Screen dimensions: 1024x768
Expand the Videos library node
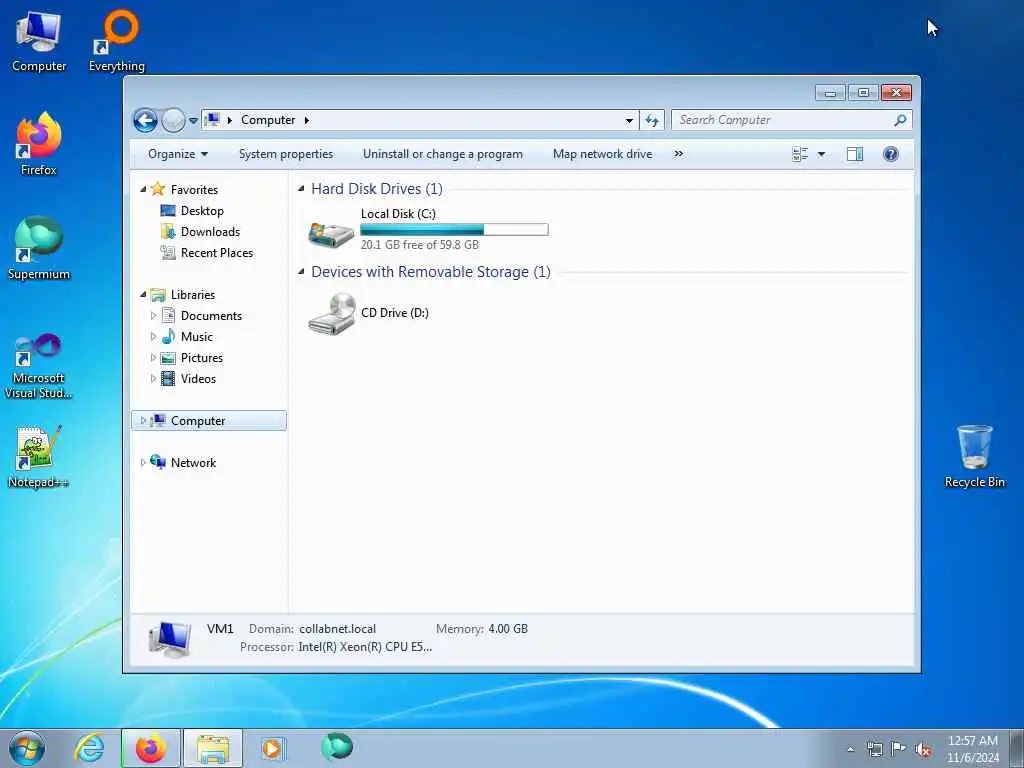click(x=153, y=379)
